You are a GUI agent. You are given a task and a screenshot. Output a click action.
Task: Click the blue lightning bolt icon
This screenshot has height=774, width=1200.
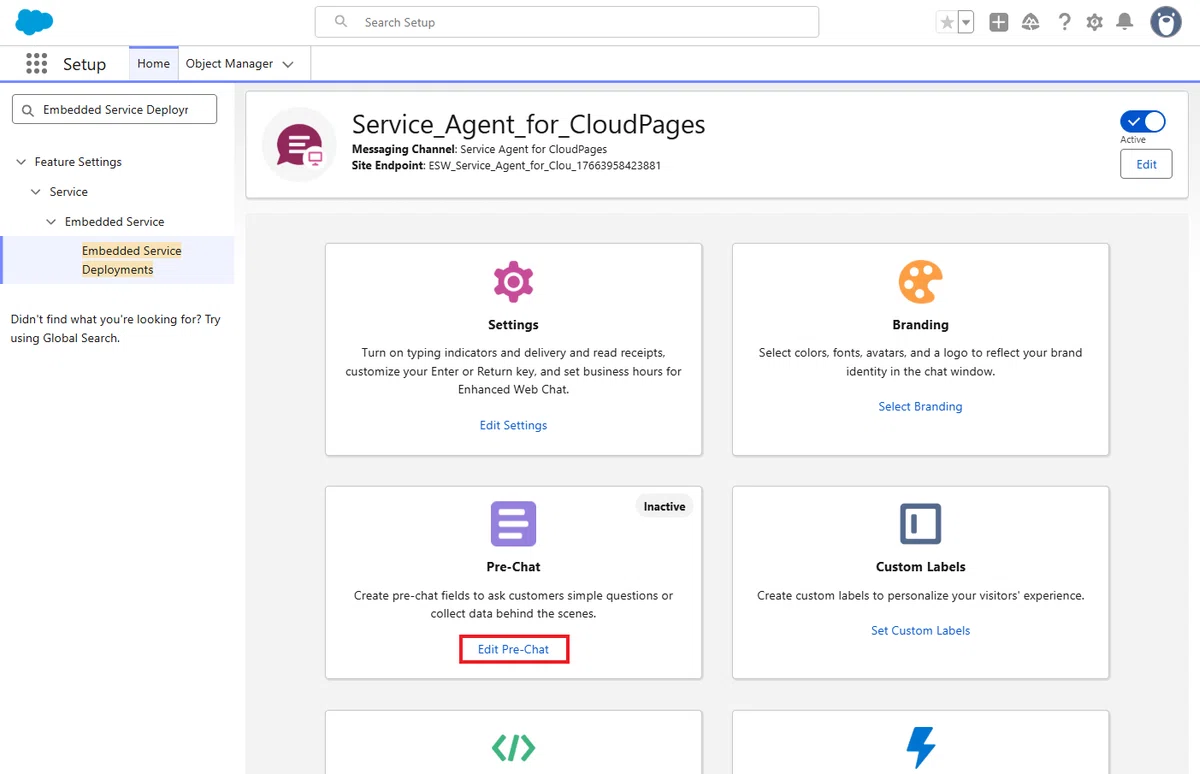click(x=920, y=748)
